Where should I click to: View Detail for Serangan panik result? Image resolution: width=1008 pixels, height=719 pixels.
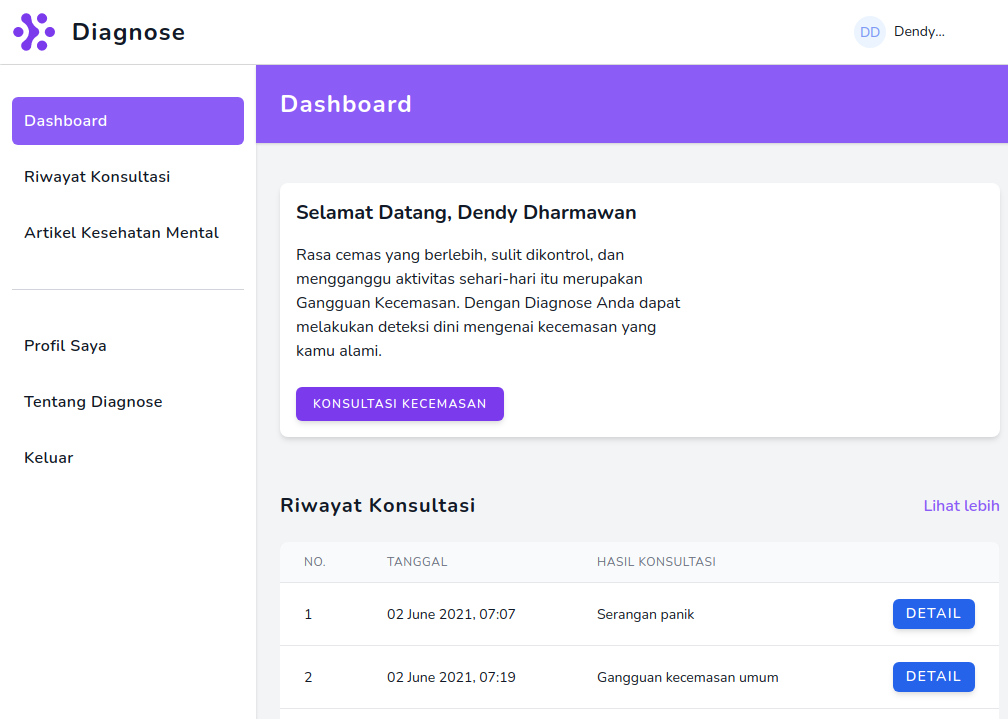click(x=933, y=614)
